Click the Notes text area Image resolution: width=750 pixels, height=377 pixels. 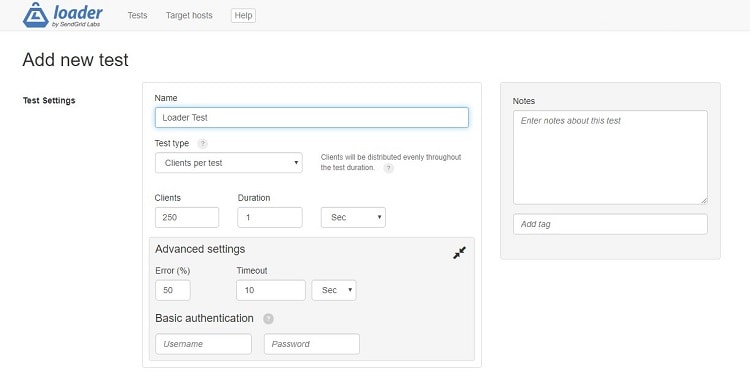point(610,157)
